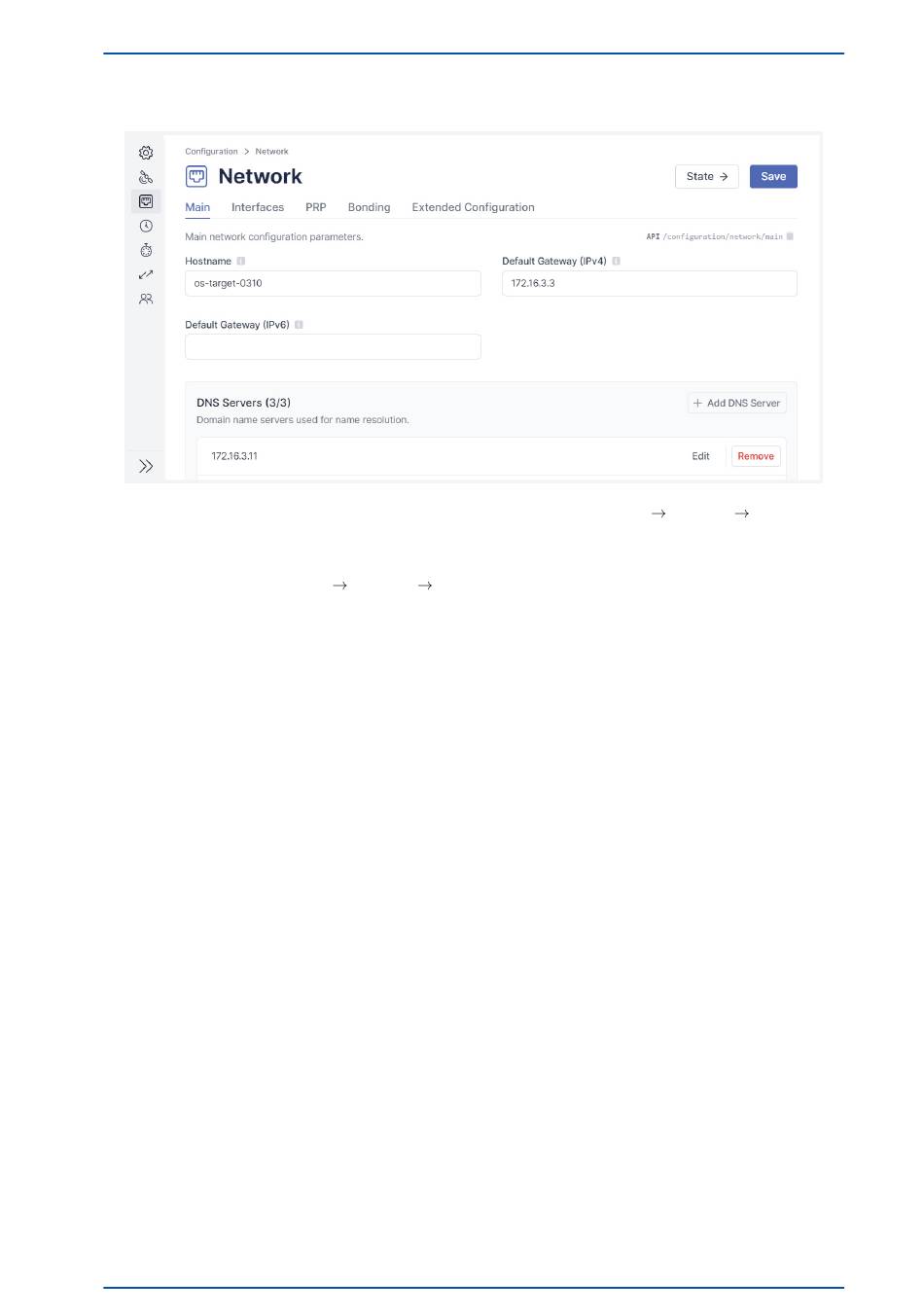The image size is (924, 1316).
Task: Open the State view button
Action: 707,176
